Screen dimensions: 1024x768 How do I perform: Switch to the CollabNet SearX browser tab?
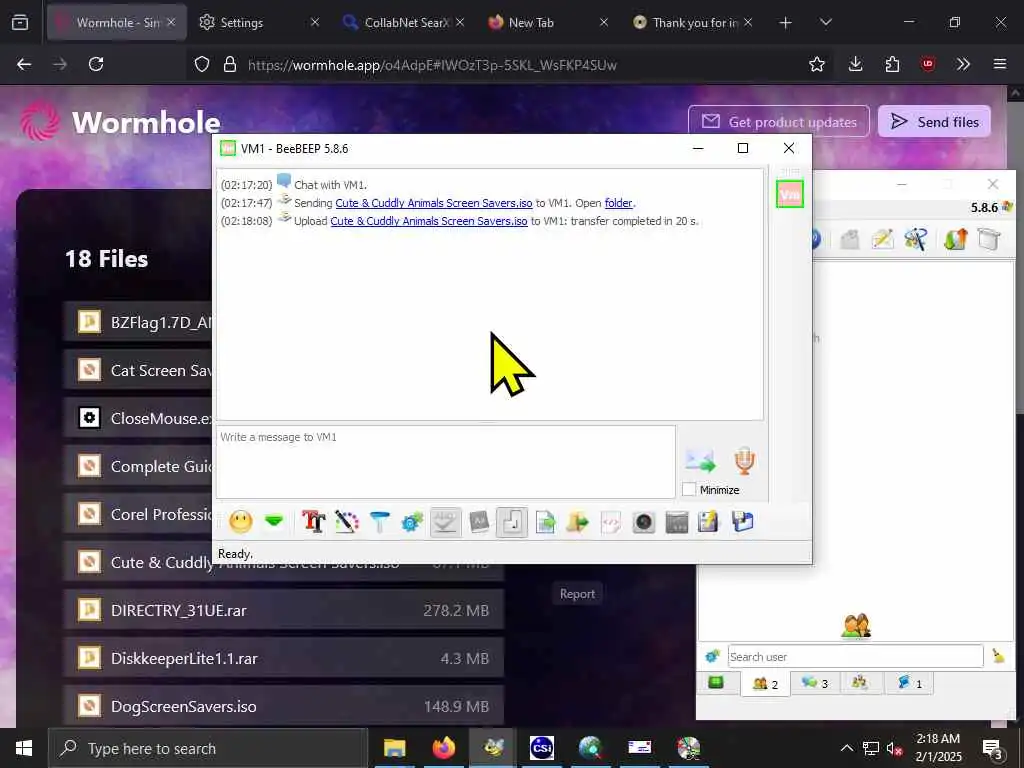point(403,22)
